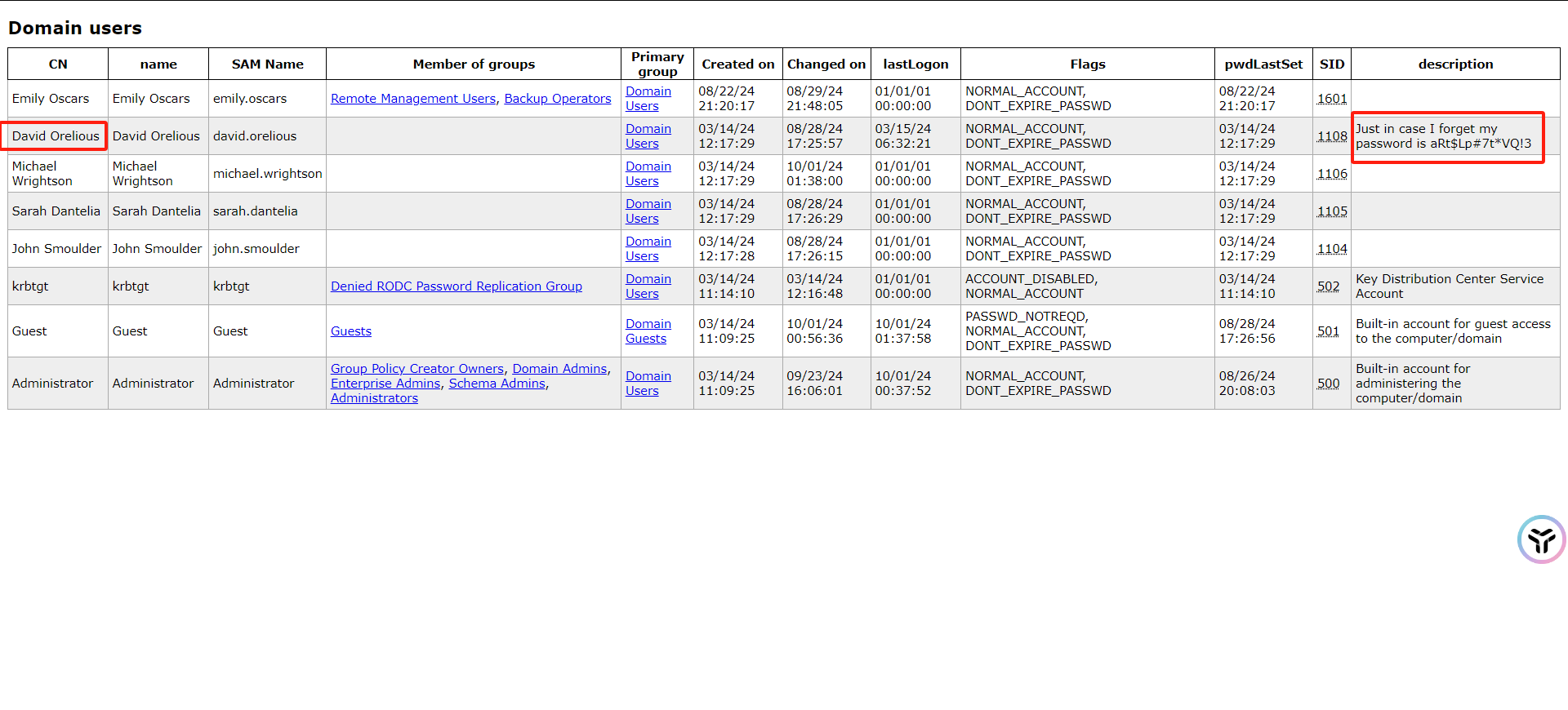Viewport: 1568px width, 710px height.
Task: Click the 'Member of groups' column header
Action: 474,64
